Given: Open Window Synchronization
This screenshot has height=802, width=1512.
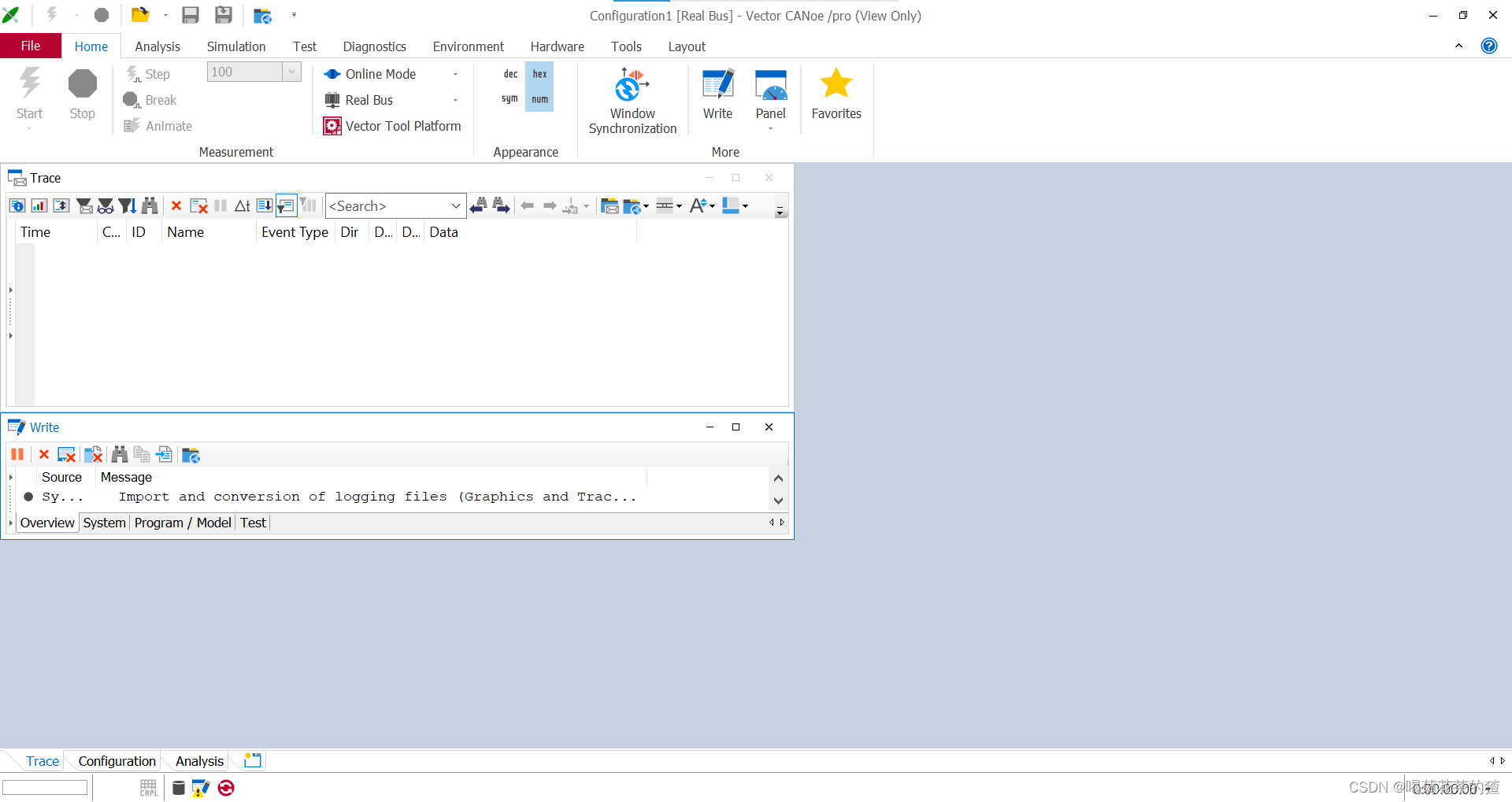Looking at the screenshot, I should click(632, 100).
